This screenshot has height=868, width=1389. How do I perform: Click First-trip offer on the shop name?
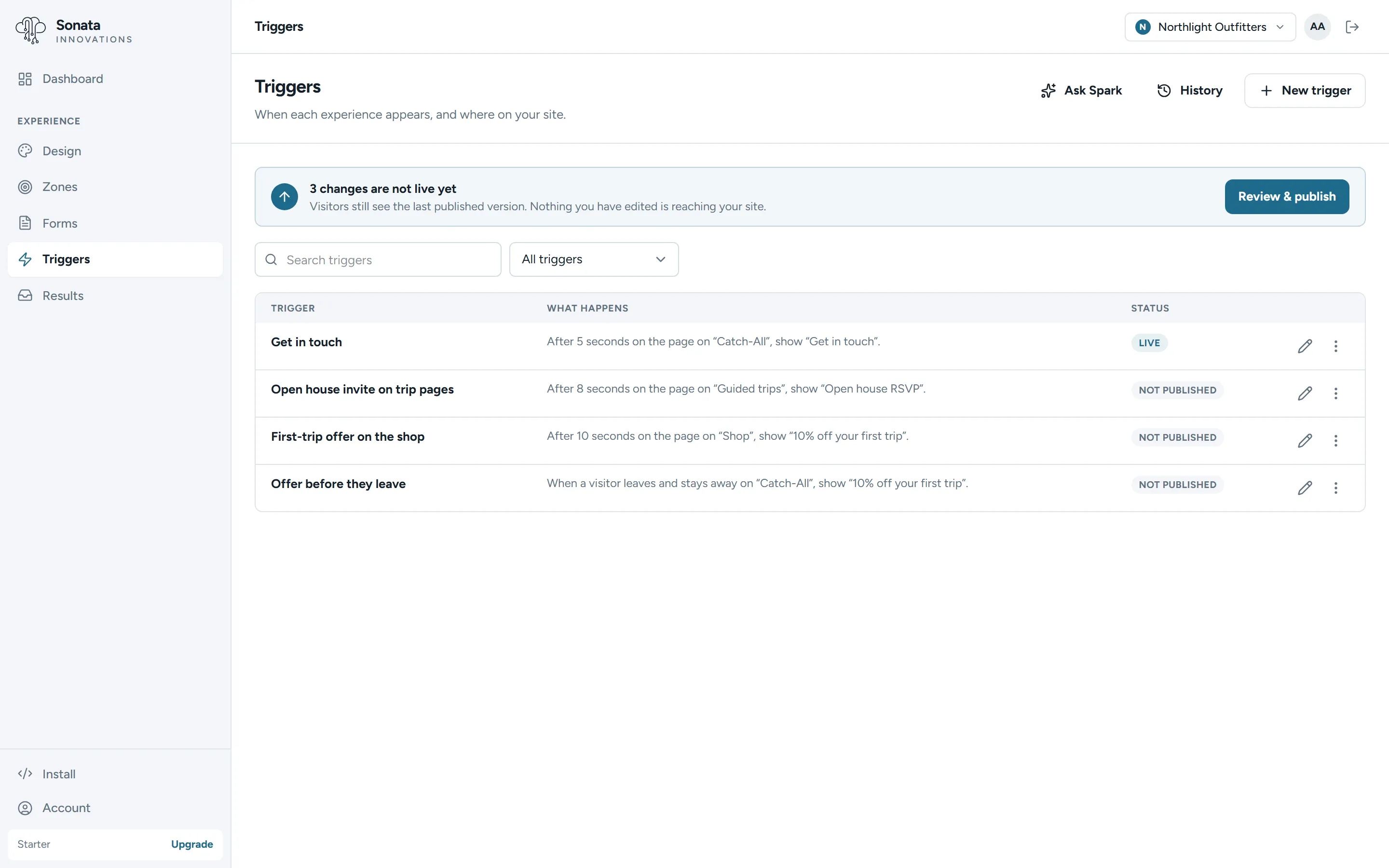pyautogui.click(x=348, y=437)
